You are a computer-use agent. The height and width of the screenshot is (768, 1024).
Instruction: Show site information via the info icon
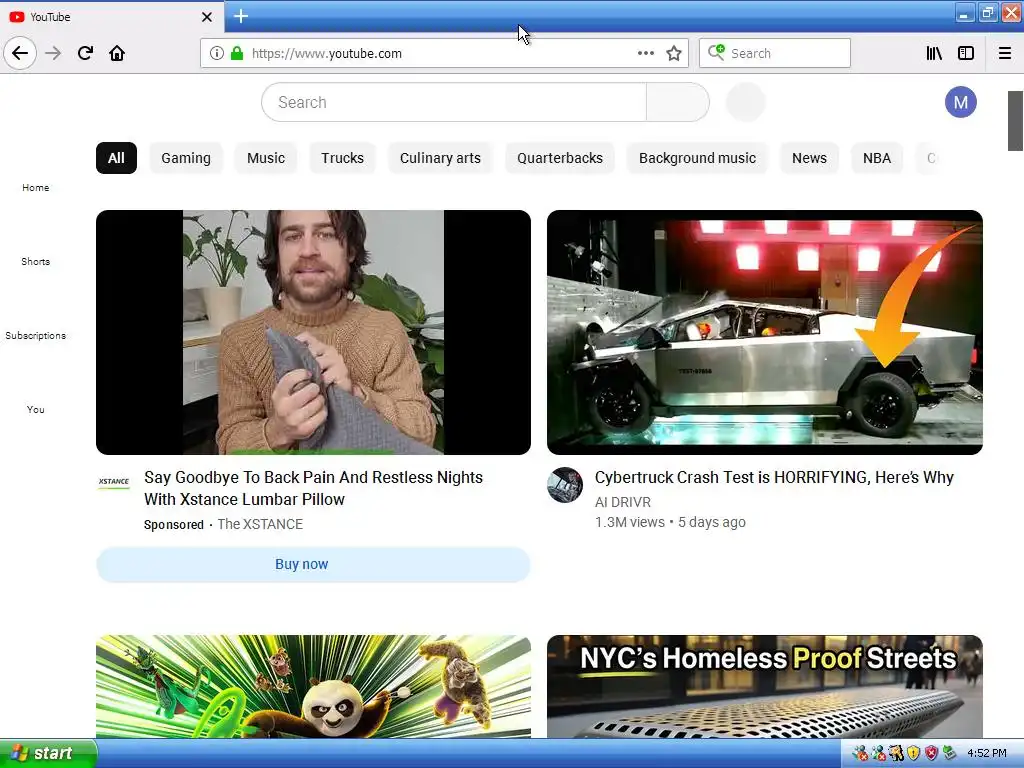217,53
